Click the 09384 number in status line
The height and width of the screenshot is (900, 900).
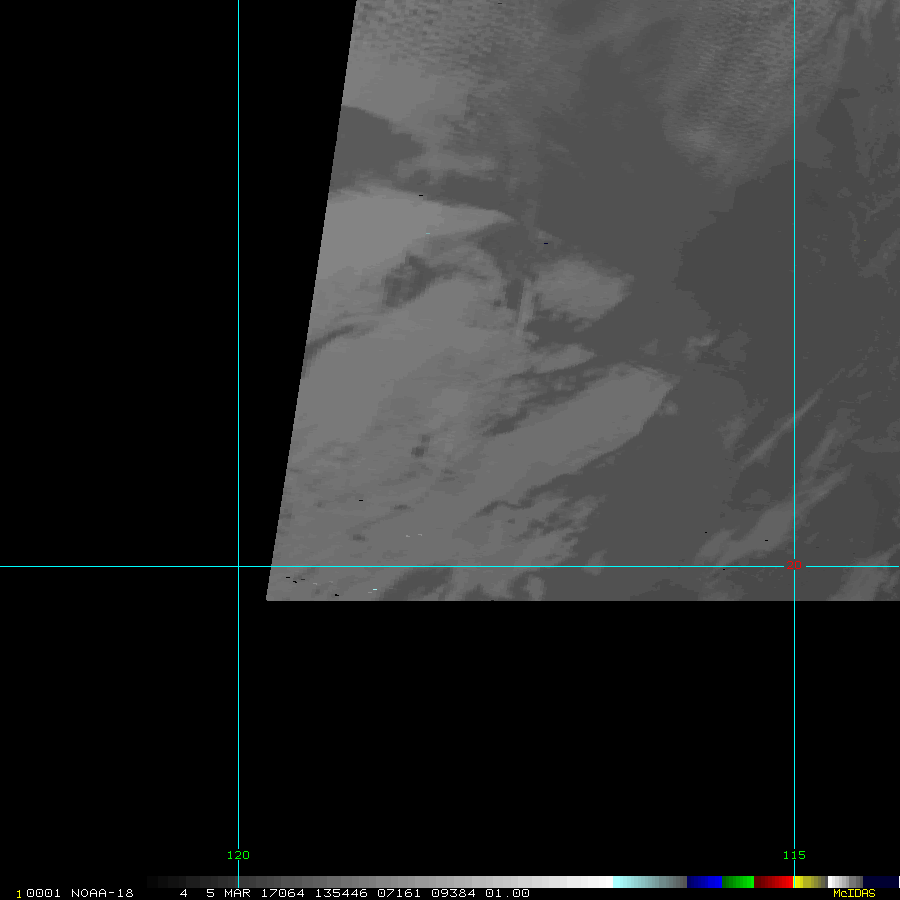pos(453,893)
